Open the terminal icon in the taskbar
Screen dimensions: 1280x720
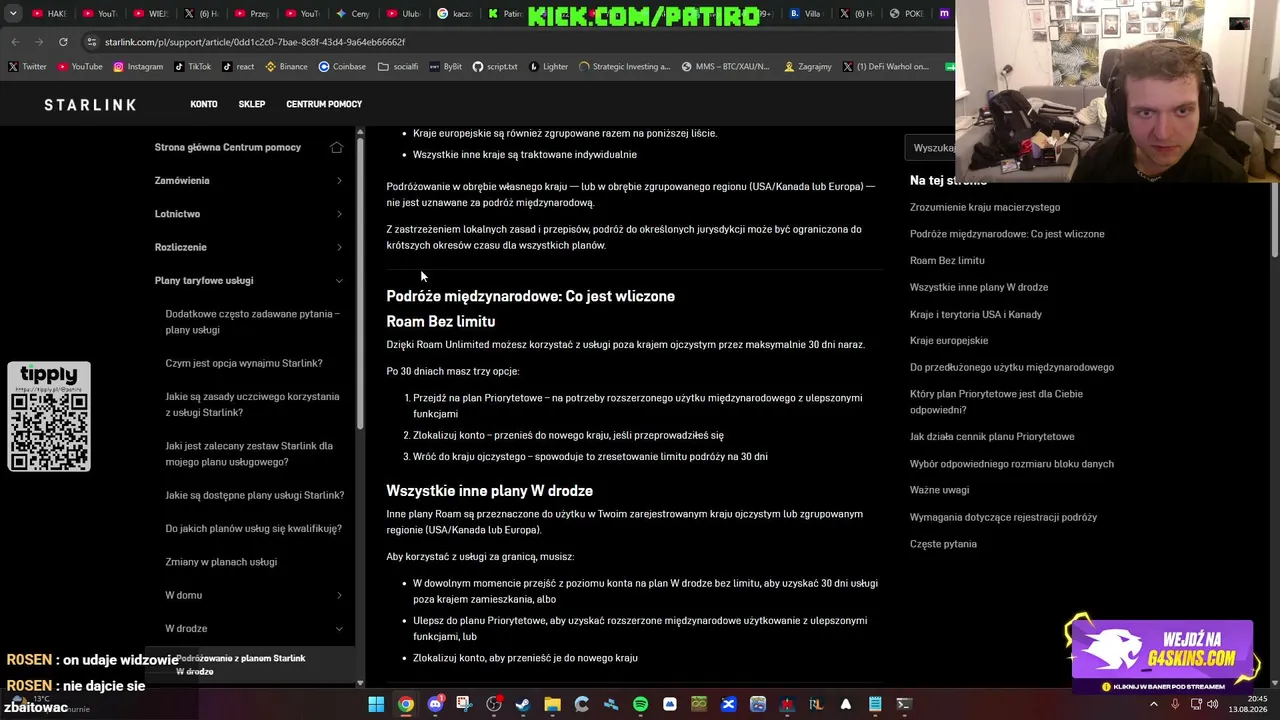(904, 704)
